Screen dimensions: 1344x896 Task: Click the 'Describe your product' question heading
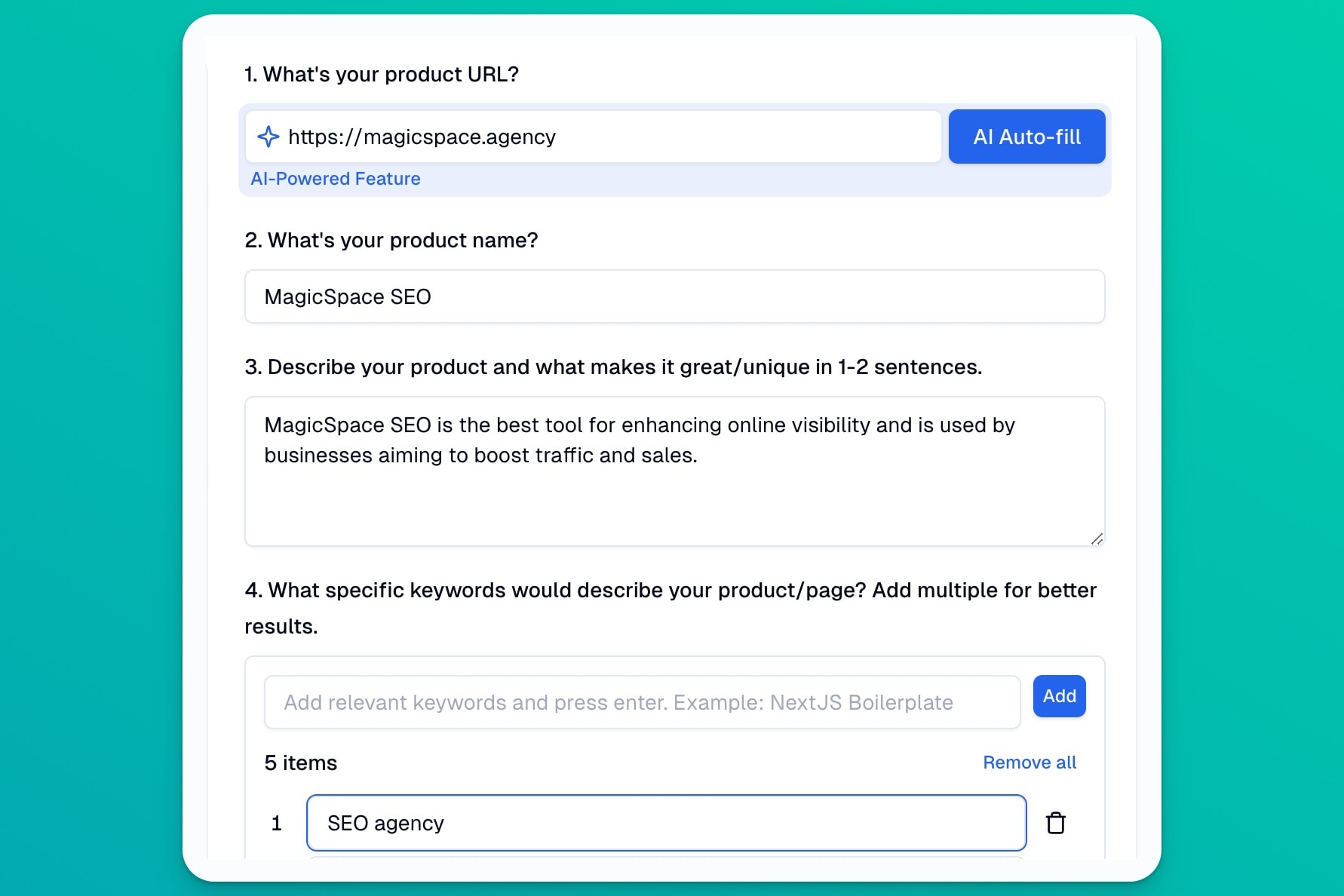pos(613,367)
